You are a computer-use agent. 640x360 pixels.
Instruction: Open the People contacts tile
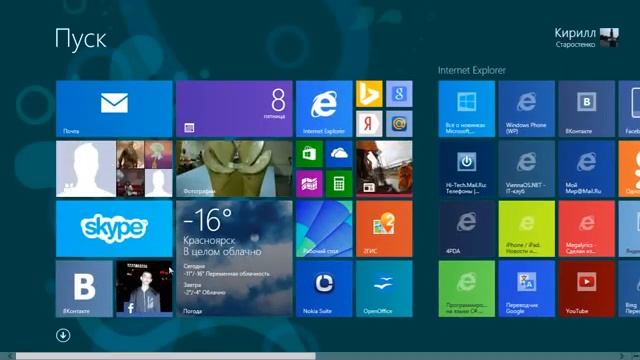[x=114, y=169]
